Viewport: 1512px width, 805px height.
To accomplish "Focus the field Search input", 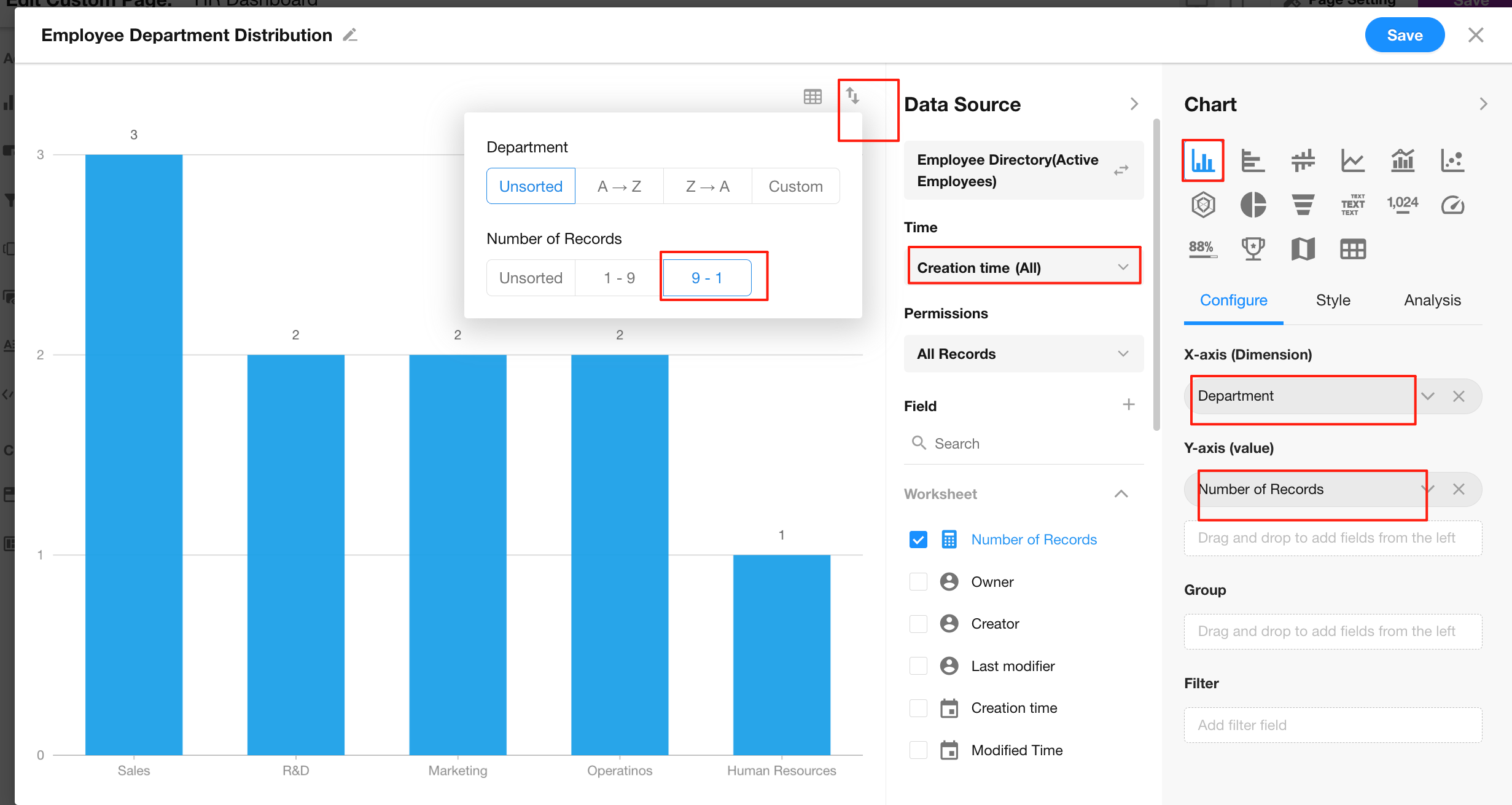I will (x=1023, y=444).
